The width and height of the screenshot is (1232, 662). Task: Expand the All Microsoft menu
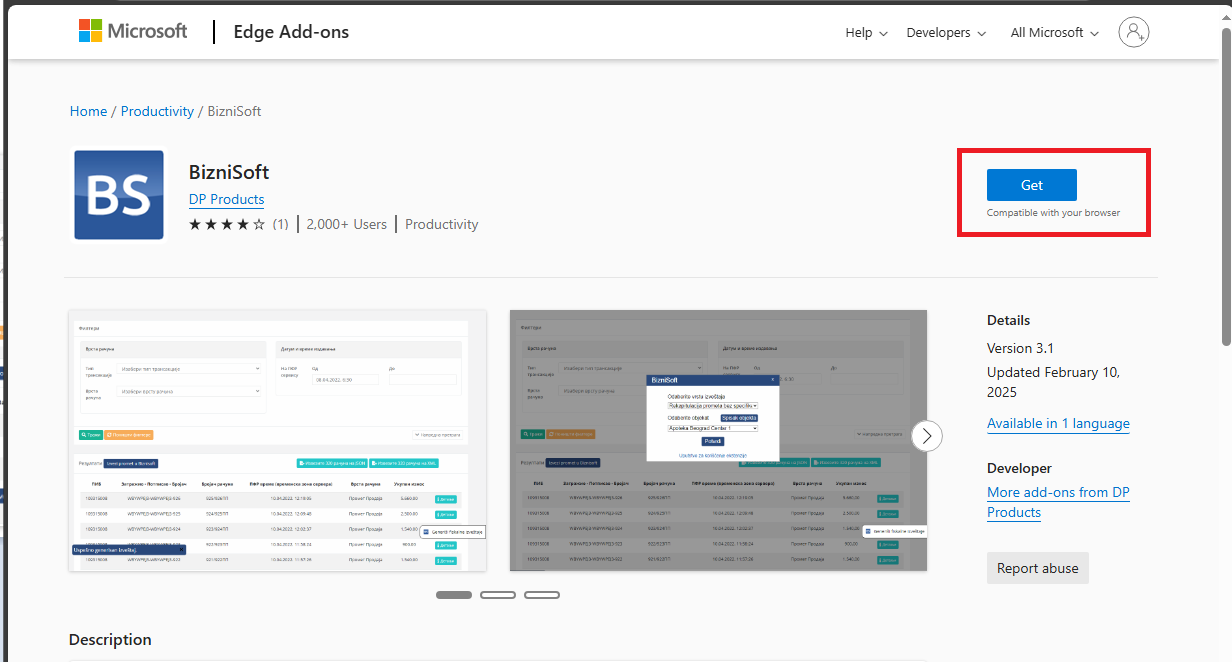pos(1054,33)
